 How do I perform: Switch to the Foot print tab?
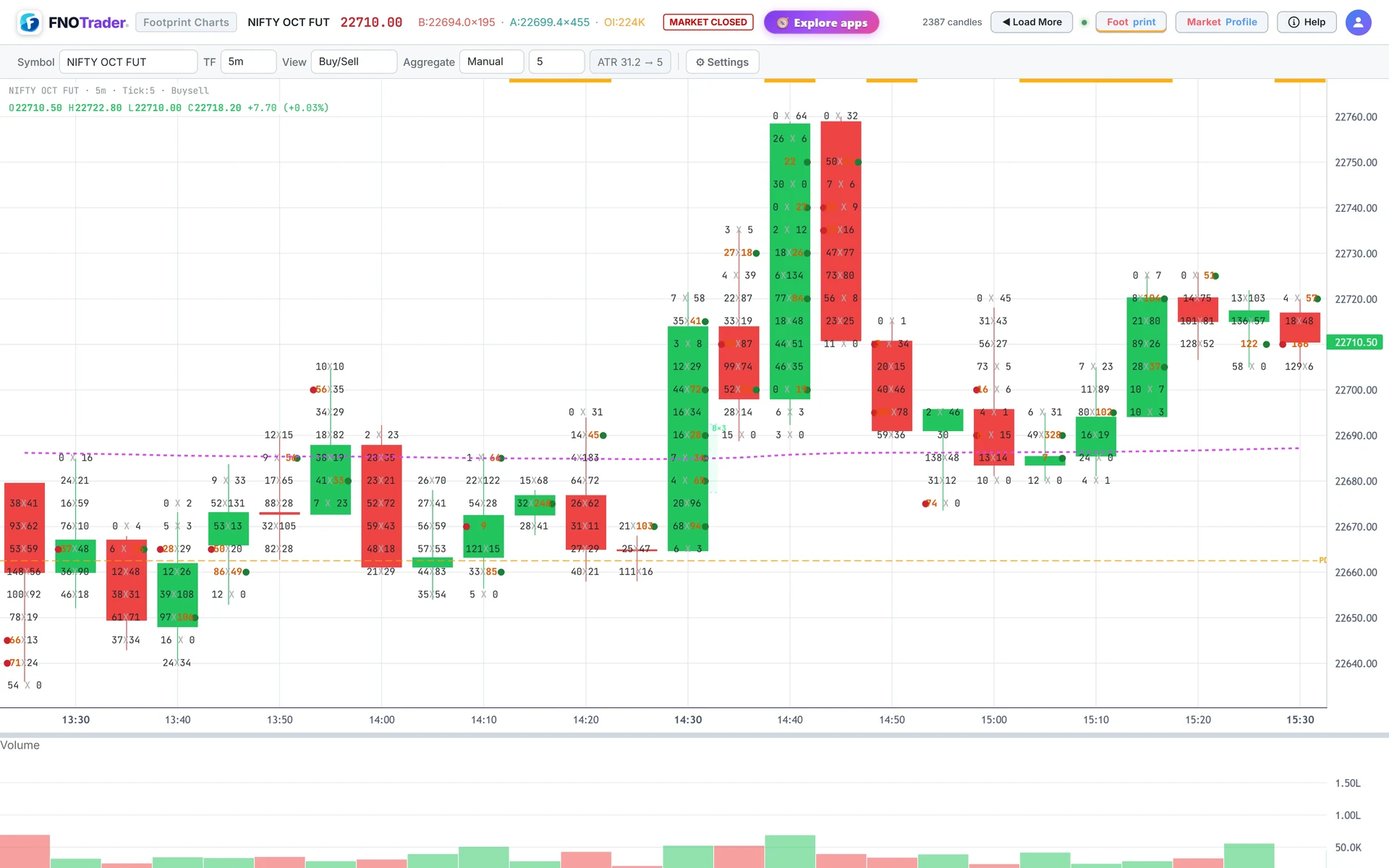coord(1131,22)
